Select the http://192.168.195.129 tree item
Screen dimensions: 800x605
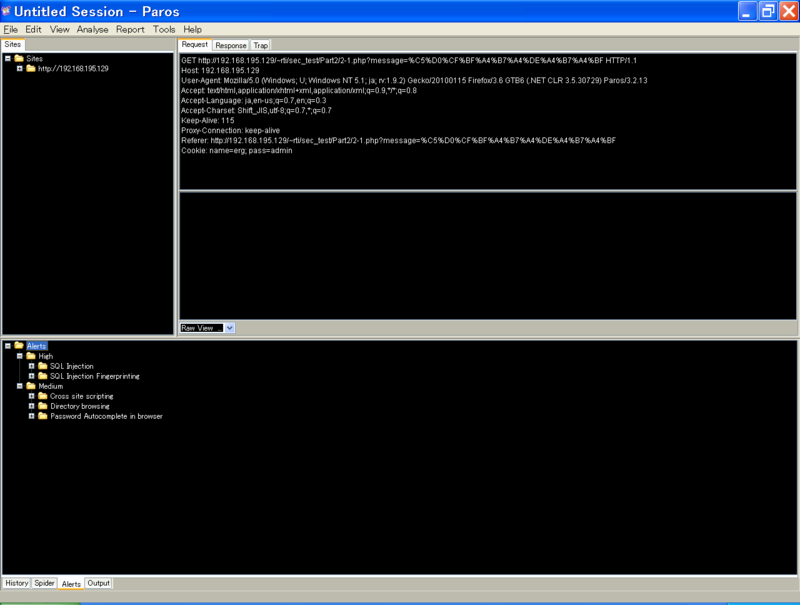tap(73, 68)
